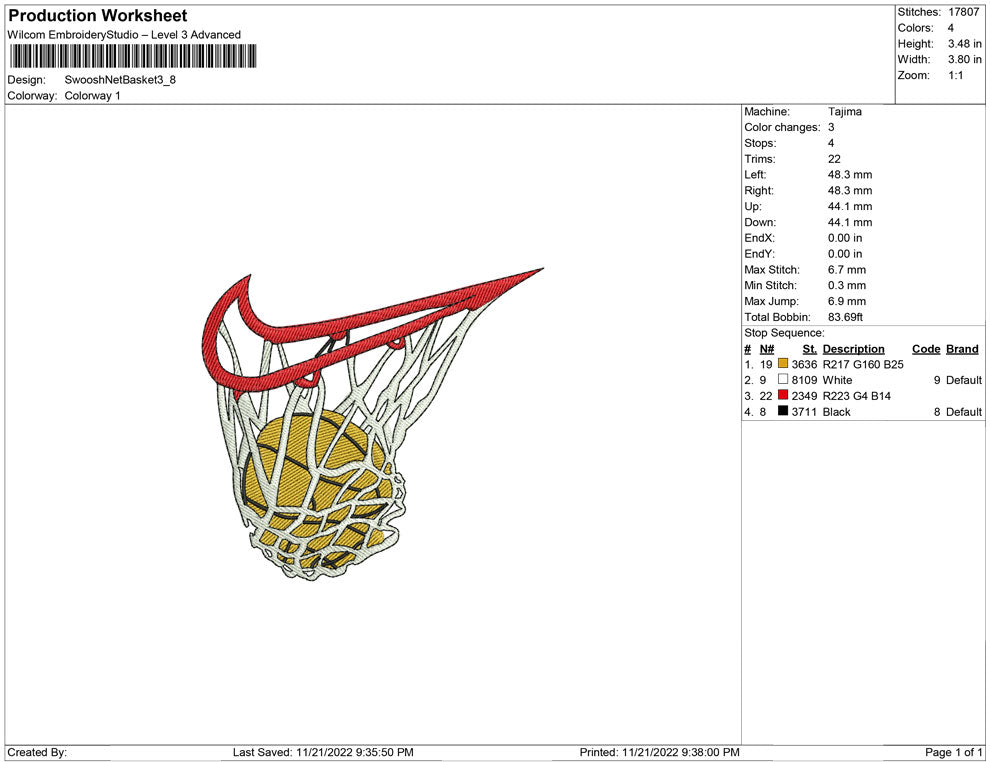Click the gold color swatch for thread 3636
990x762 pixels.
tap(783, 364)
